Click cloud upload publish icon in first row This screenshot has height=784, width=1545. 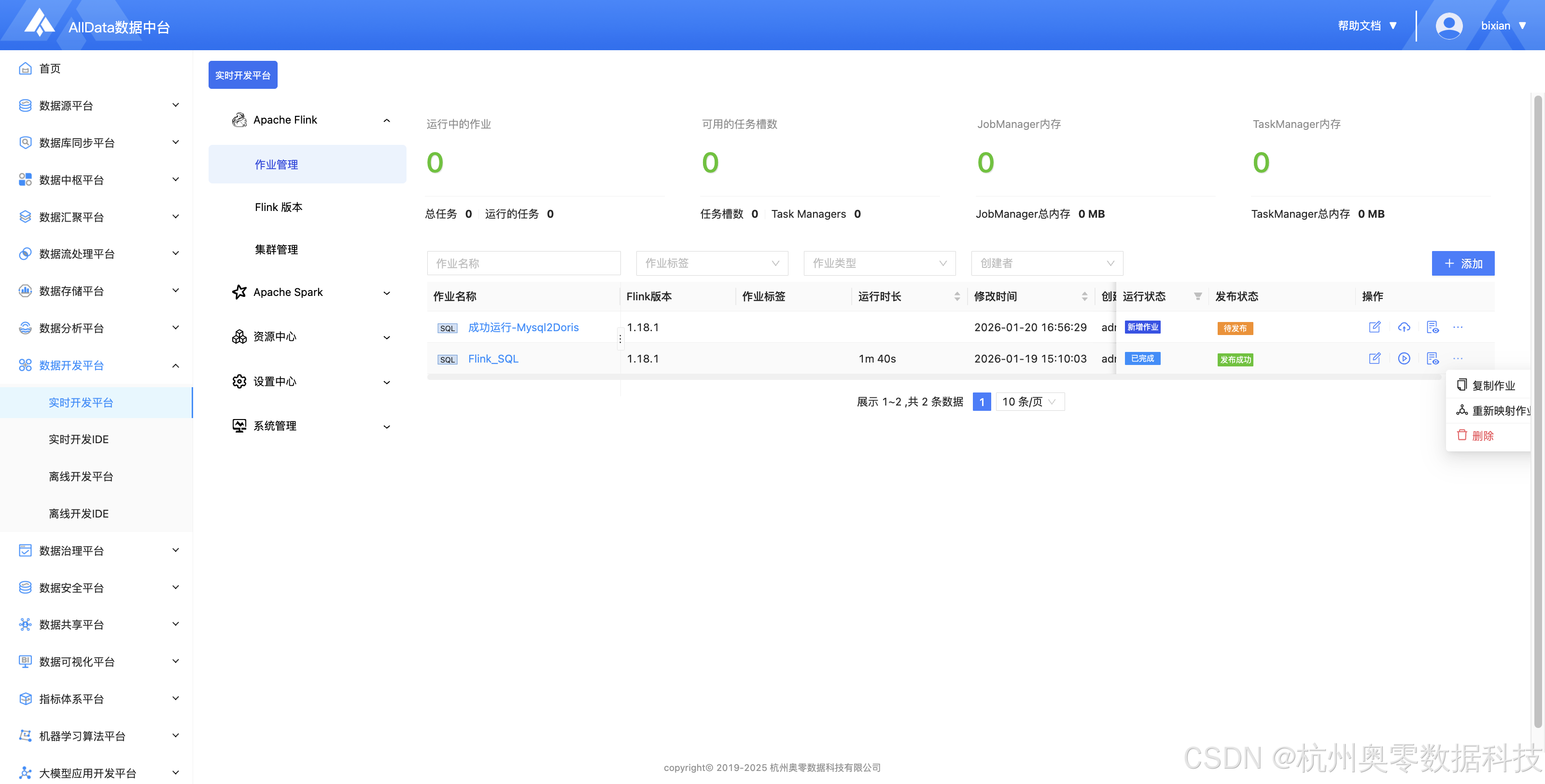1404,327
